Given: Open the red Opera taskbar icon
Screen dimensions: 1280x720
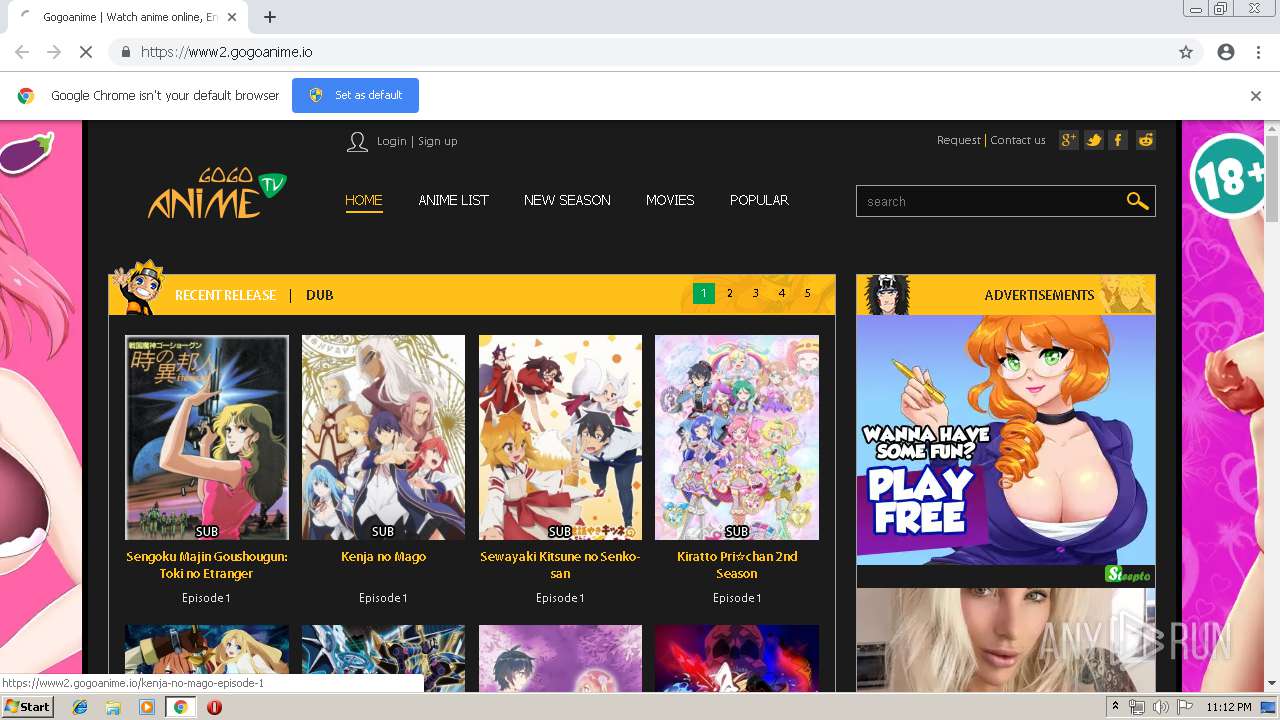Looking at the screenshot, I should tap(214, 707).
